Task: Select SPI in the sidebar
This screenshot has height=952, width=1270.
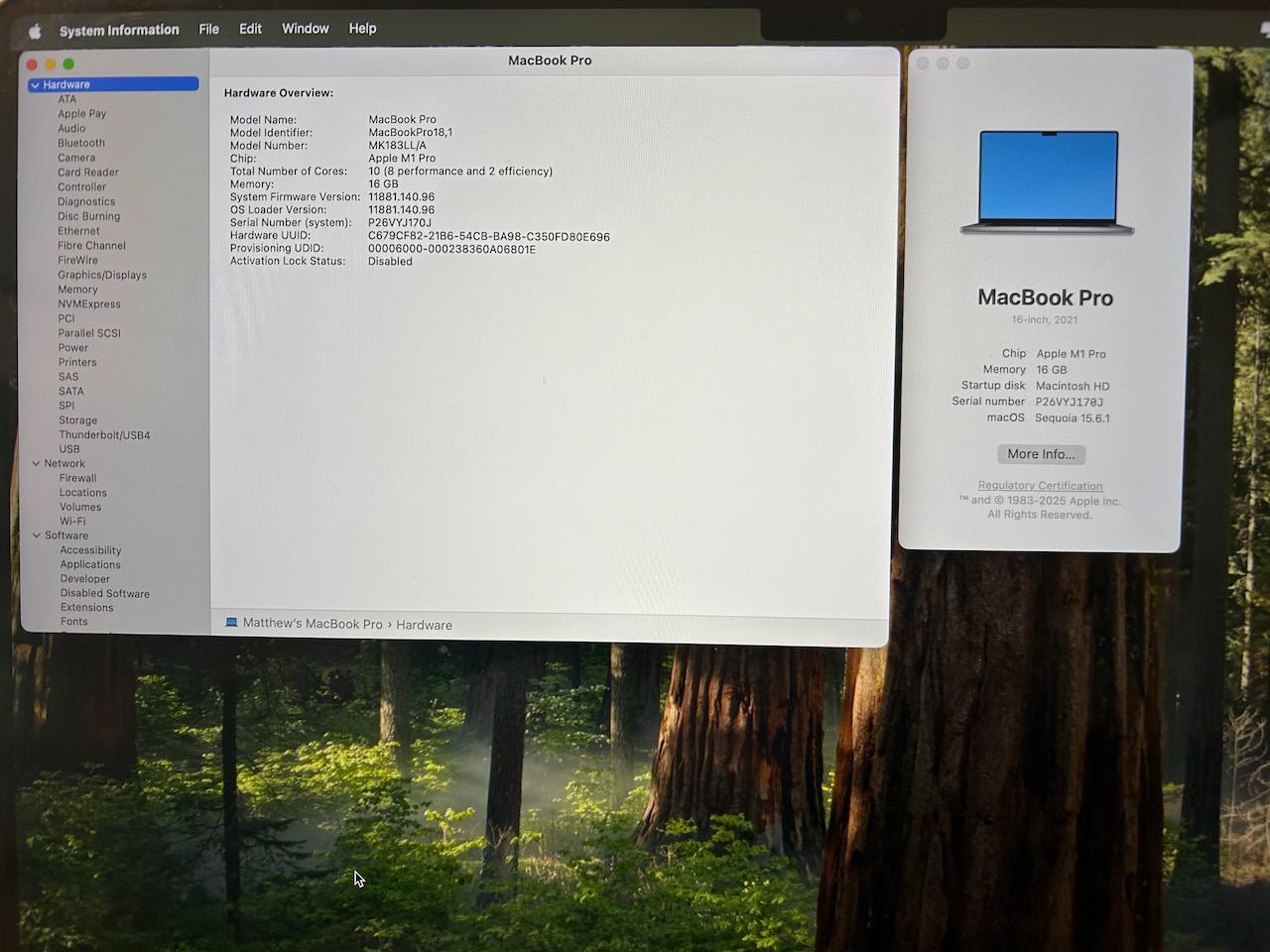Action: tap(66, 406)
